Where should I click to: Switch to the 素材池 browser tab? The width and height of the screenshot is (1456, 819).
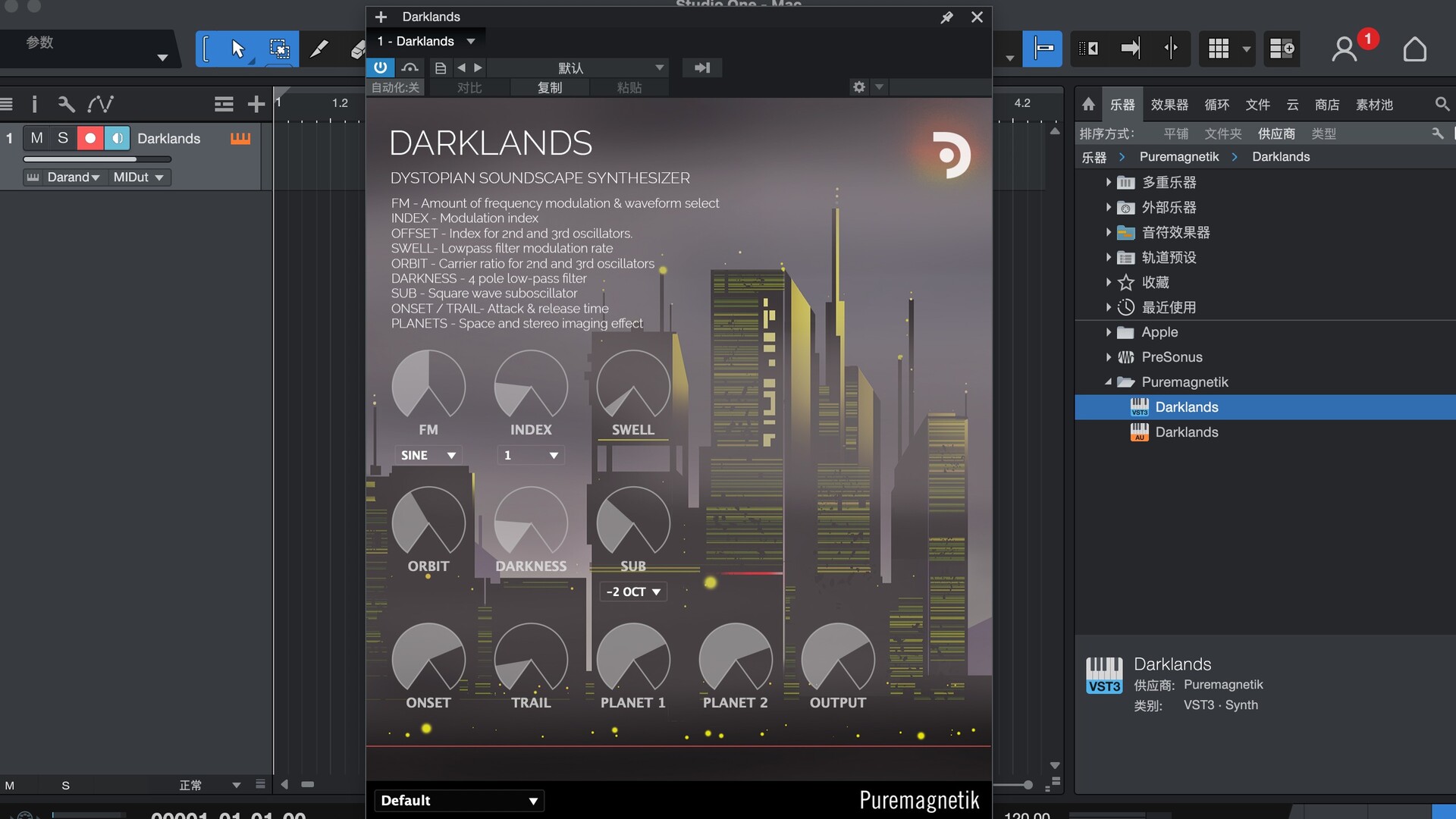(x=1374, y=105)
